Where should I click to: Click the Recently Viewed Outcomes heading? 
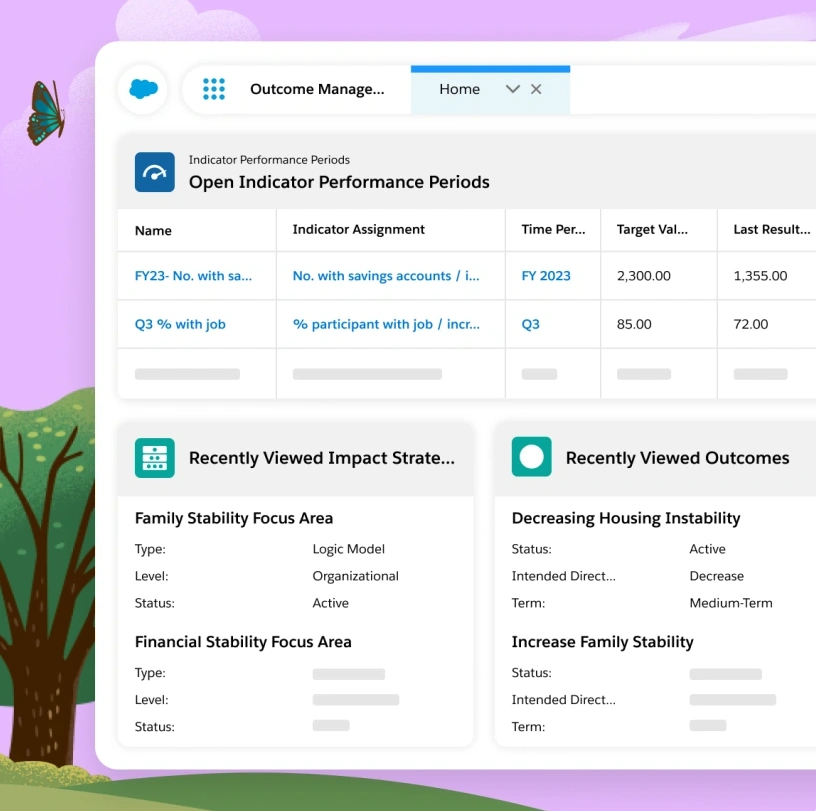point(677,458)
